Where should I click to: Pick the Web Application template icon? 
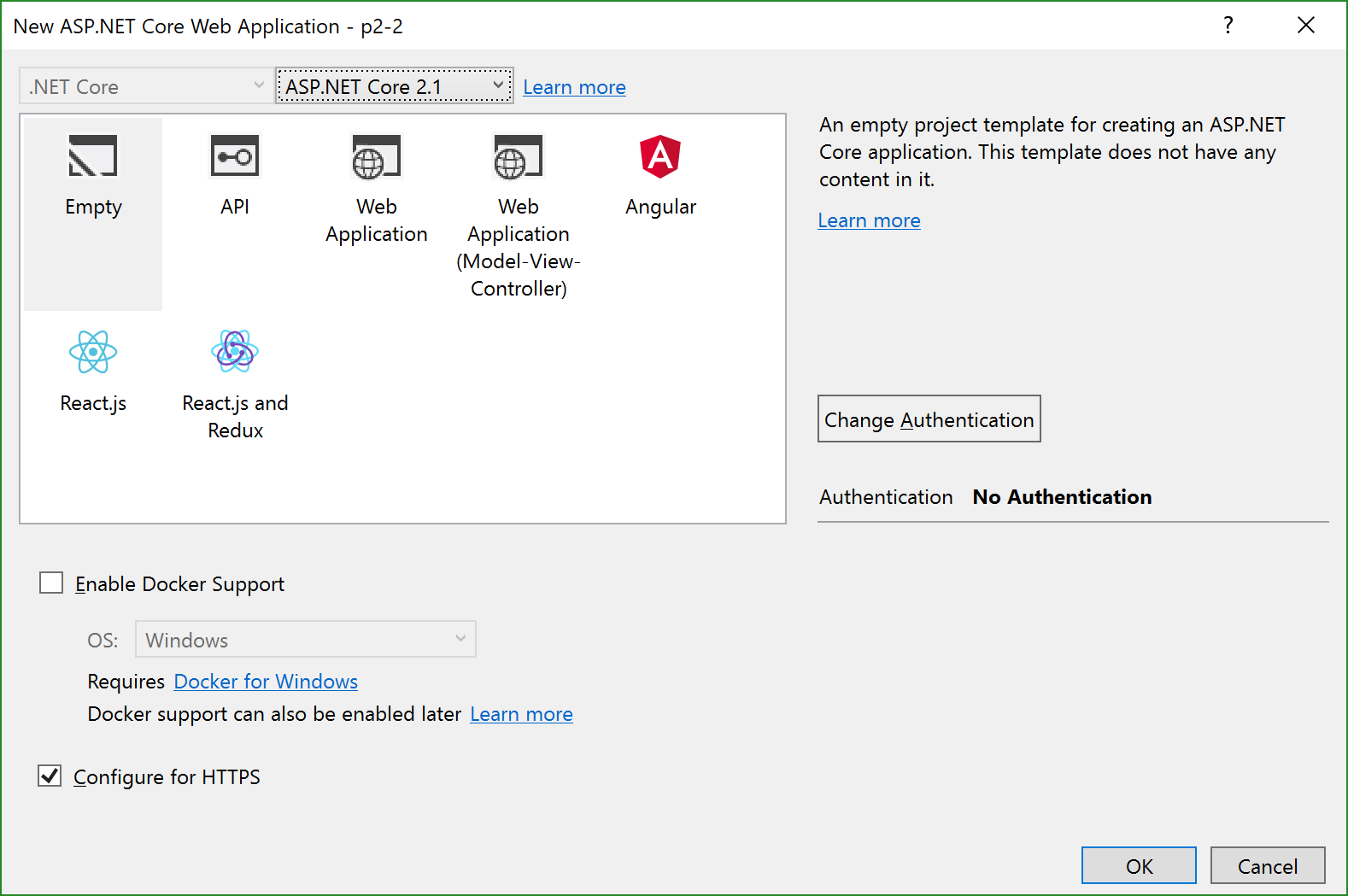377,157
